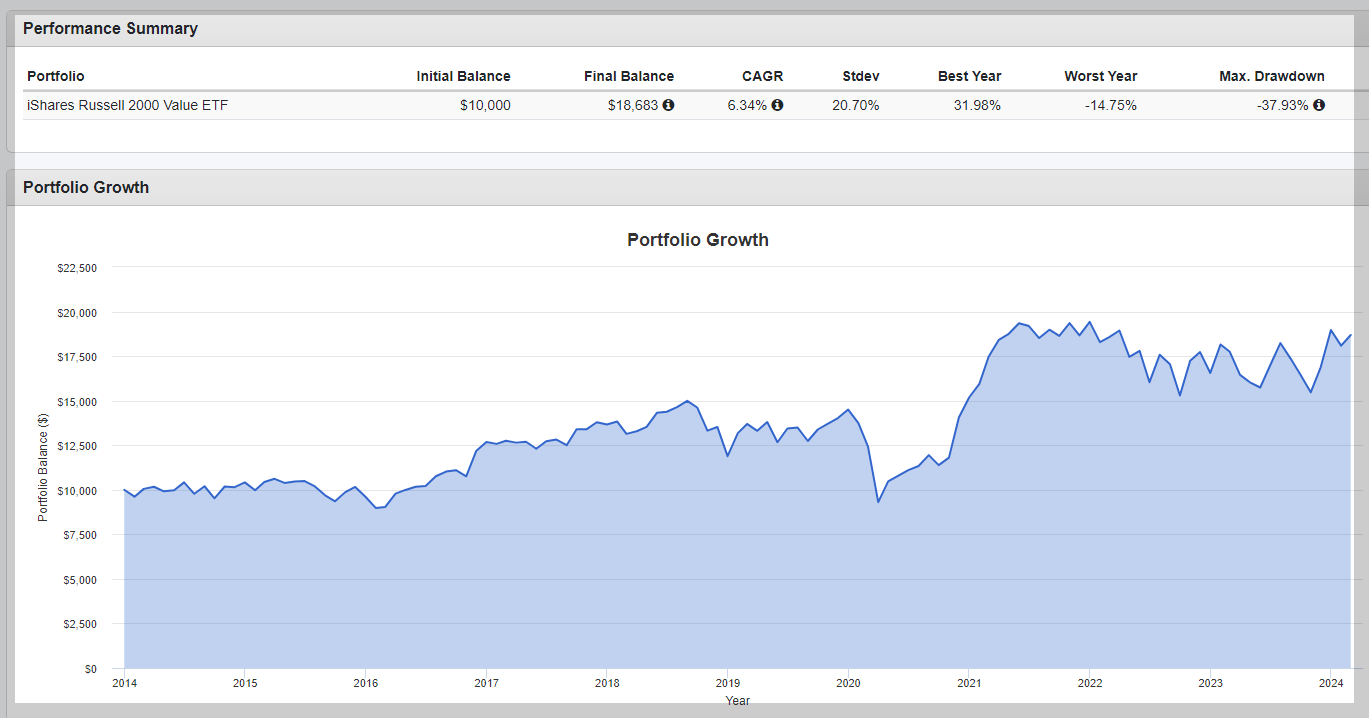Screen dimensions: 1369x718
Task: Click the Portfolio Growth chart title
Action: click(698, 240)
